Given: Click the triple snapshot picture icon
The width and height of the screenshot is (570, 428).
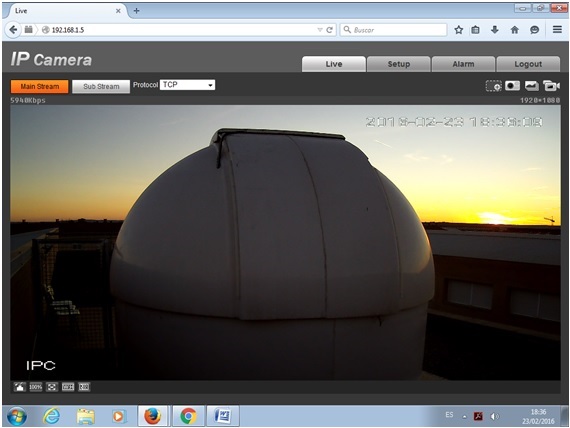Looking at the screenshot, I should [x=532, y=86].
